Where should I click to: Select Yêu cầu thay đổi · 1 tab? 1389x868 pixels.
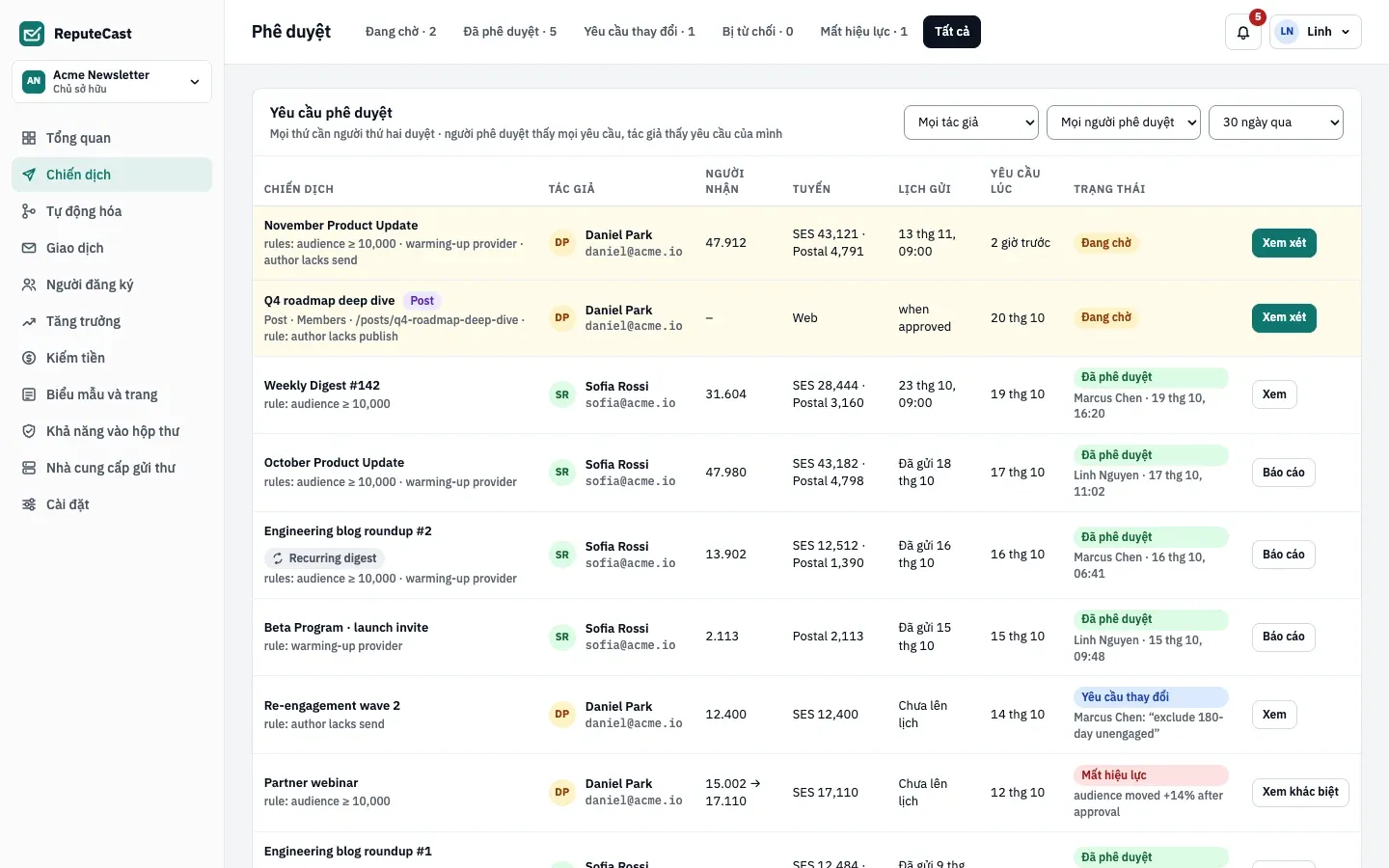pyautogui.click(x=640, y=32)
